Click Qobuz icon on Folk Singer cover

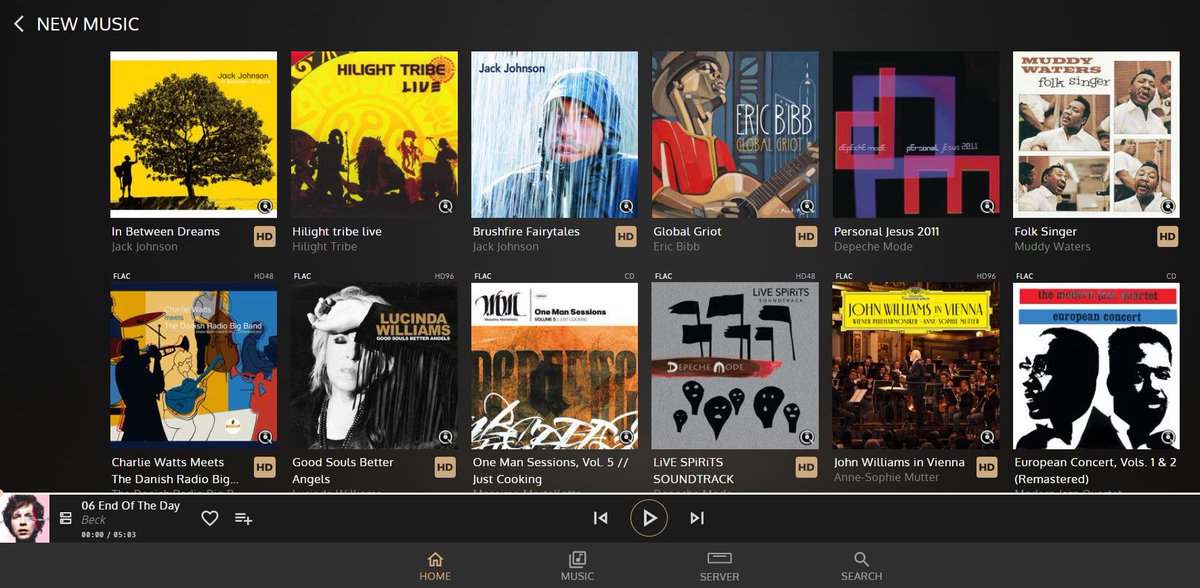(1168, 206)
